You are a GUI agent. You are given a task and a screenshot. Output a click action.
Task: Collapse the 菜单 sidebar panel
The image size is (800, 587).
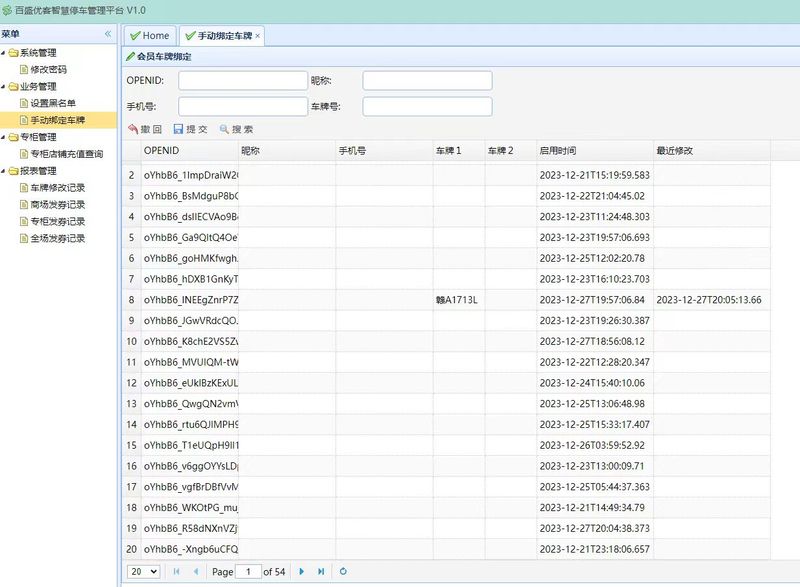pyautogui.click(x=108, y=34)
